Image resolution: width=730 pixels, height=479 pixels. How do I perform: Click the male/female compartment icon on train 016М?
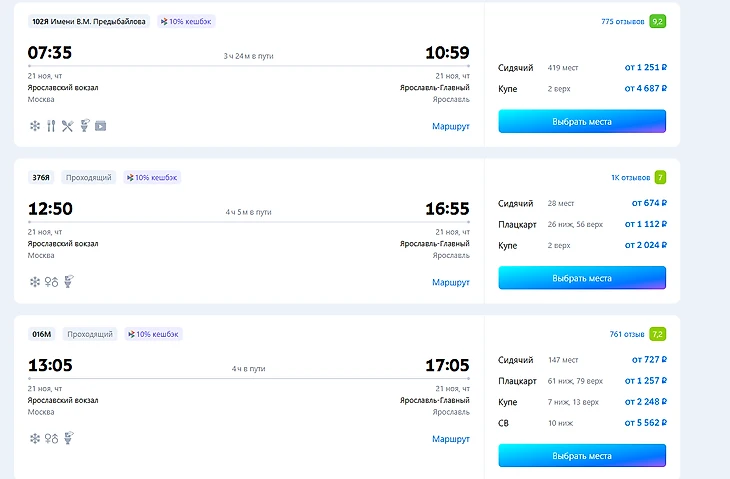tap(52, 438)
